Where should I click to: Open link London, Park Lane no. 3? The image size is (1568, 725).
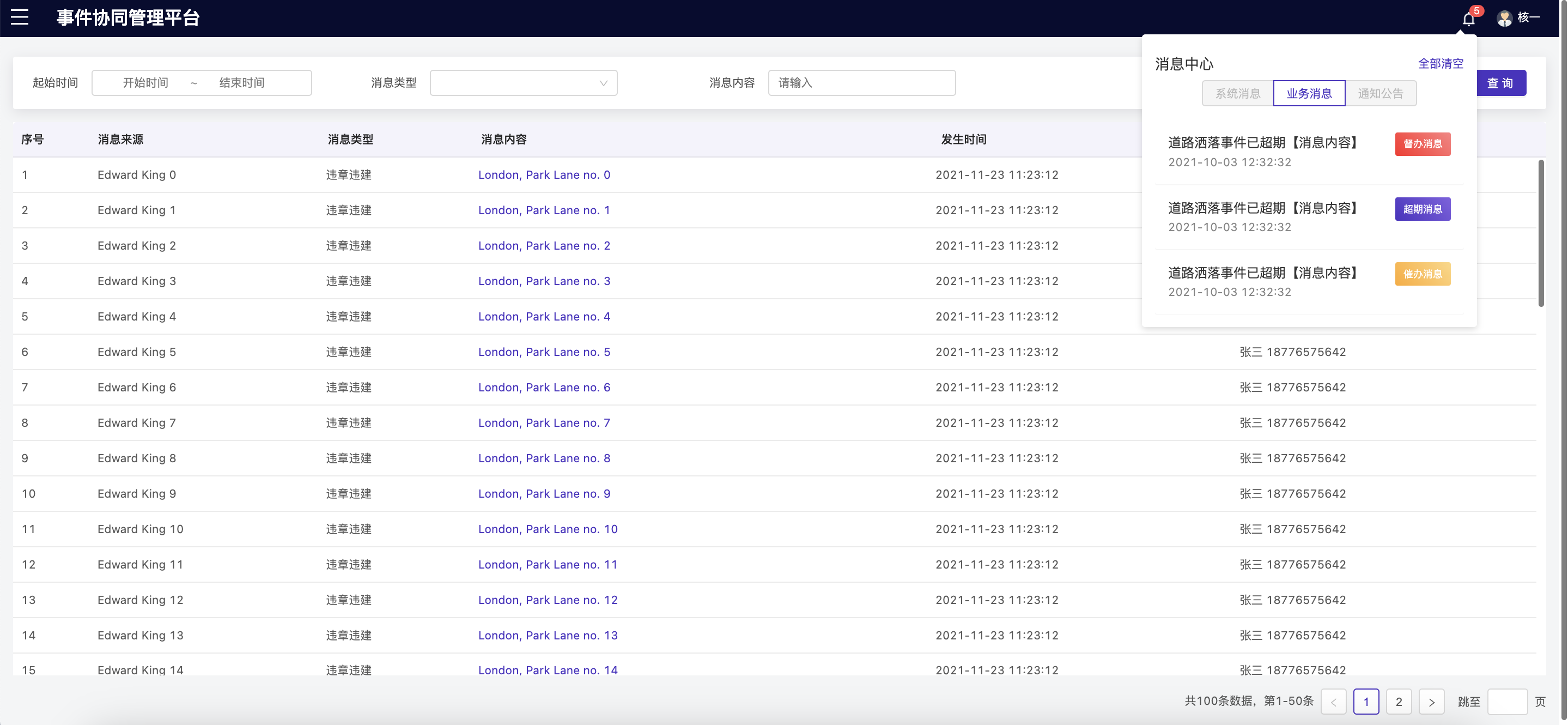click(x=544, y=281)
